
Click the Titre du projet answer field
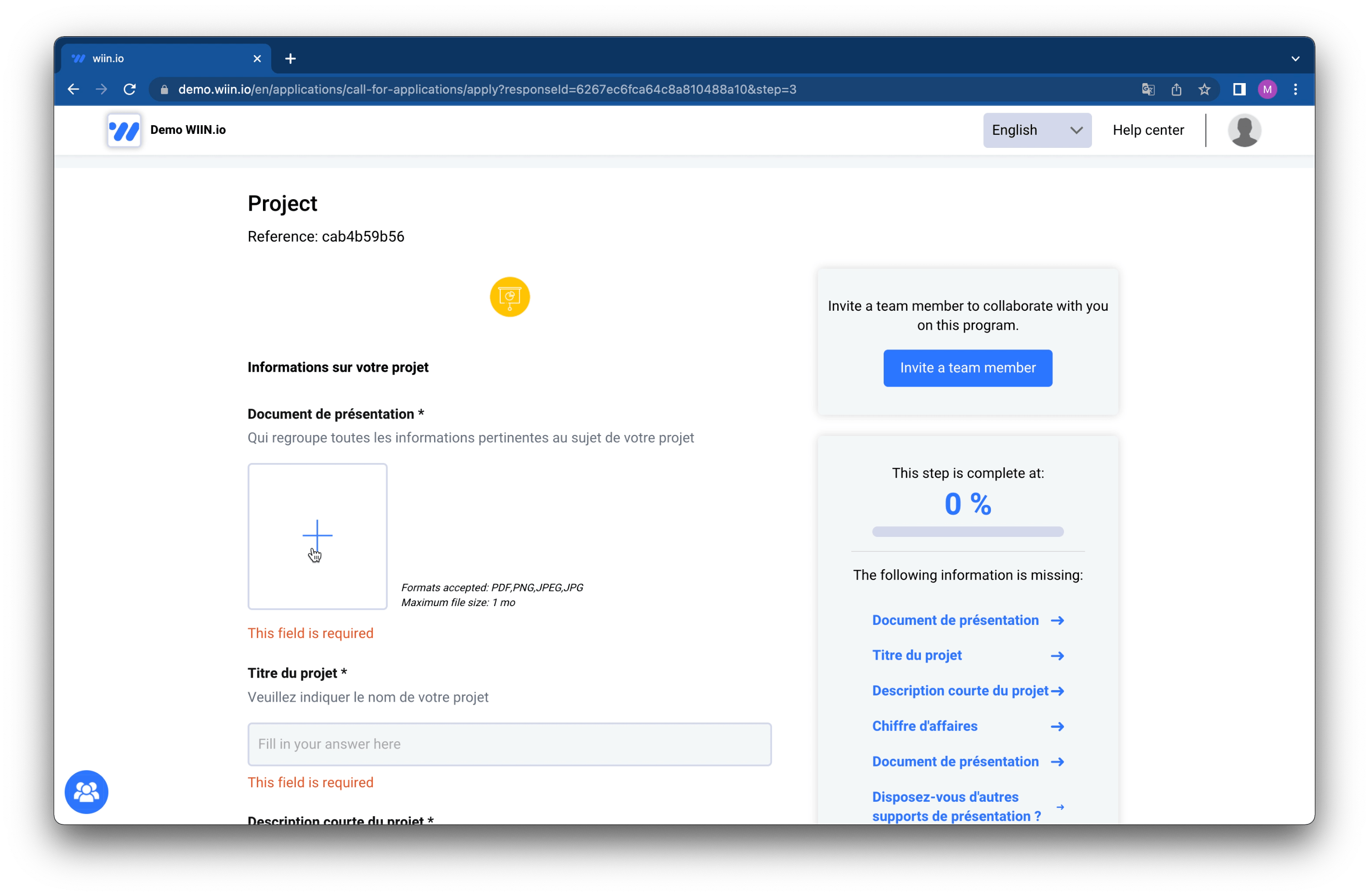pyautogui.click(x=510, y=744)
